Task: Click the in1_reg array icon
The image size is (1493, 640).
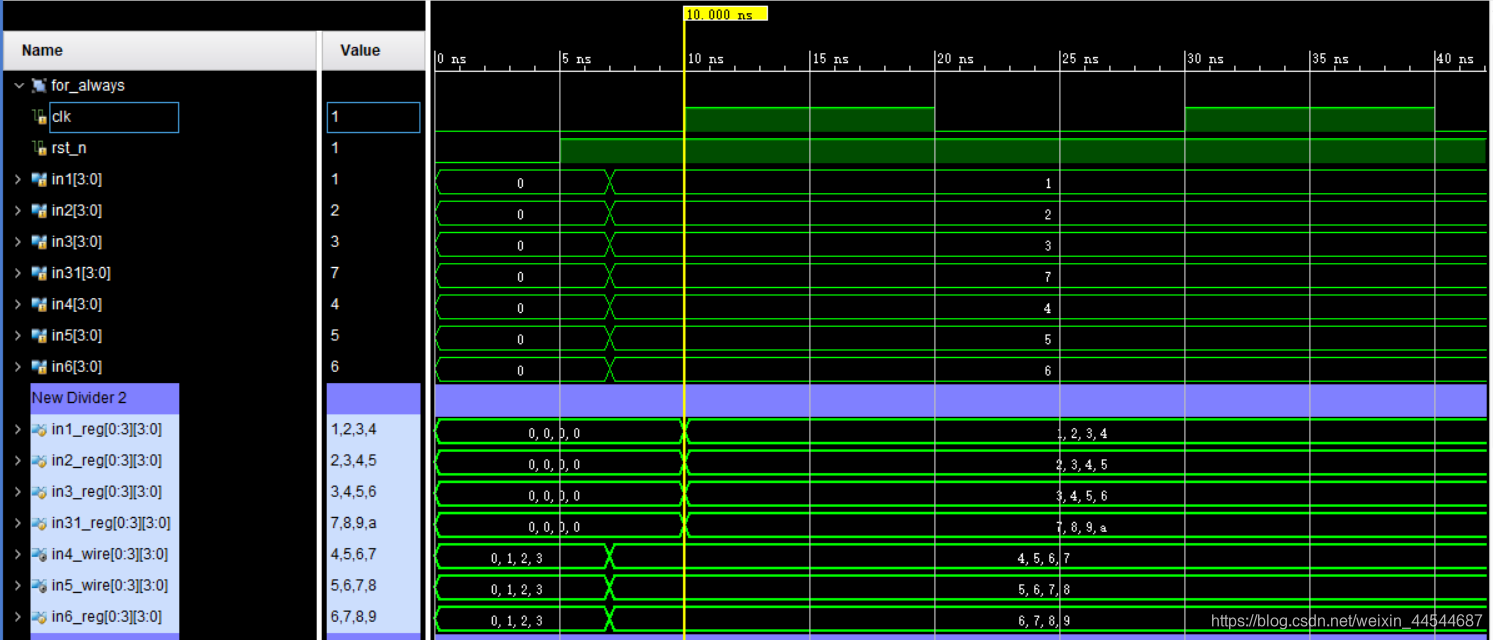Action: (x=39, y=429)
